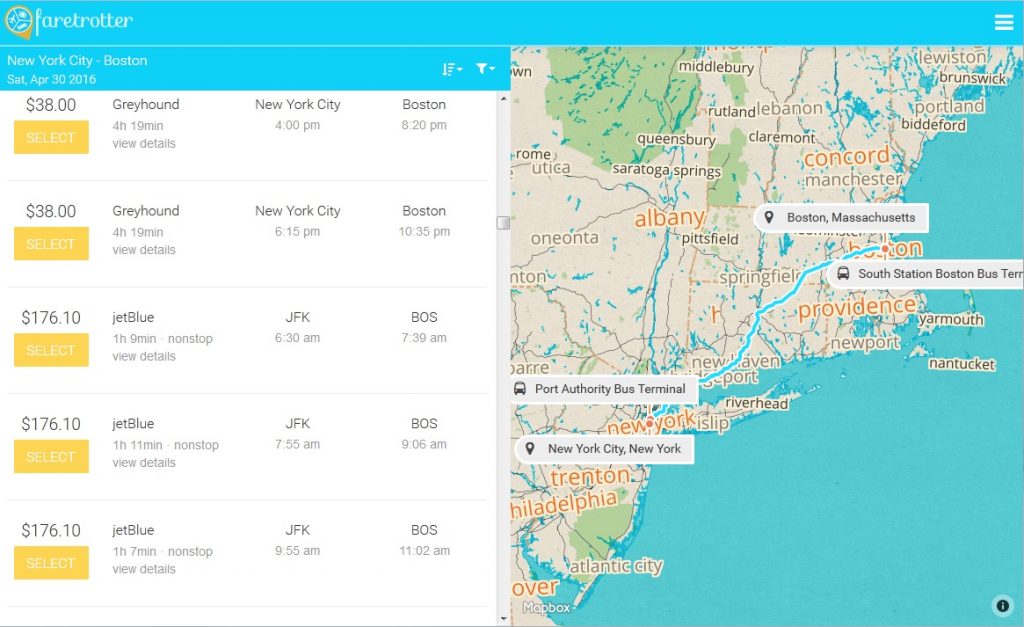Open the filter results dropdown icon

485,68
